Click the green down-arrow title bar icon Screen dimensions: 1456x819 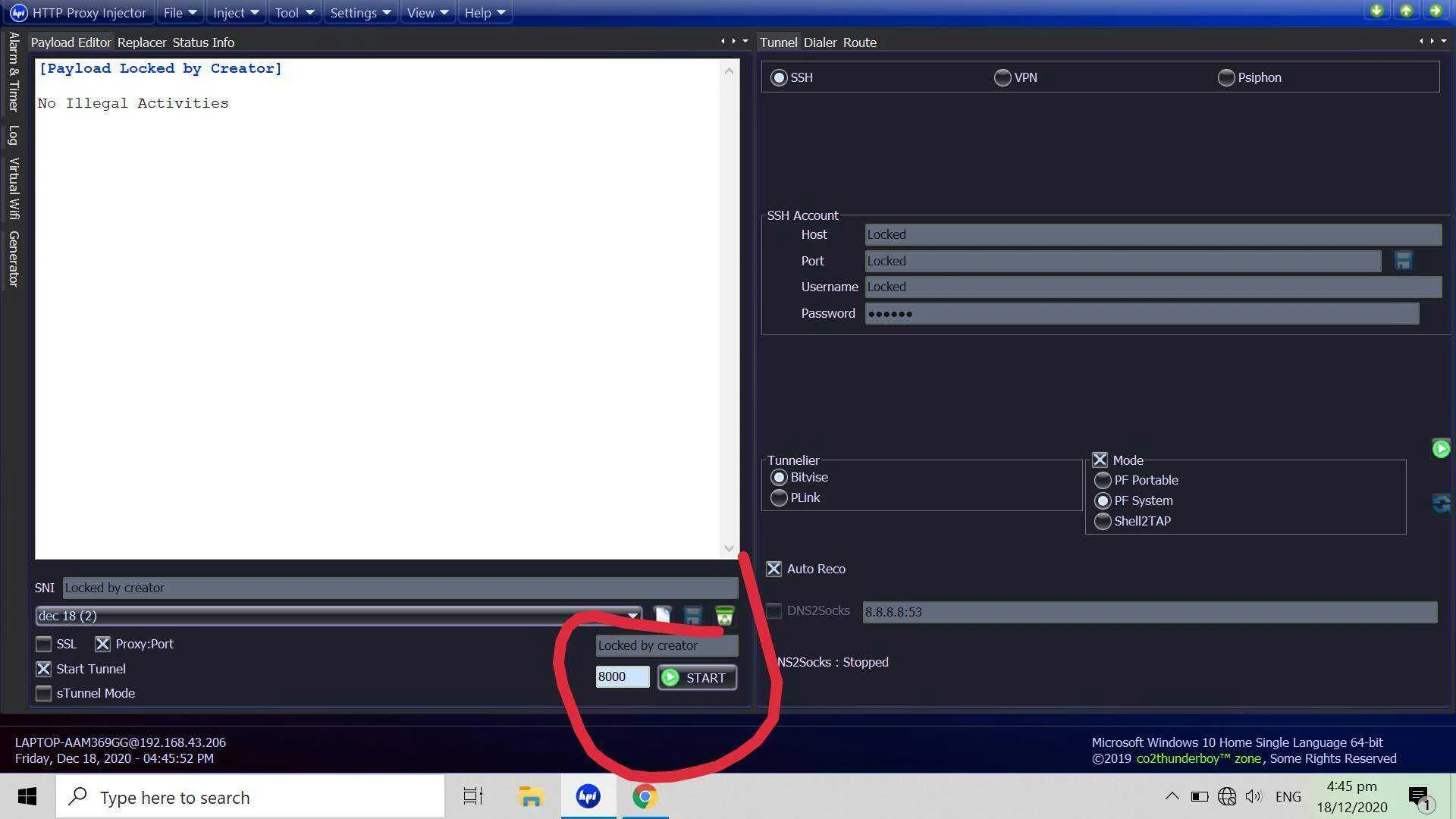pos(1376,11)
